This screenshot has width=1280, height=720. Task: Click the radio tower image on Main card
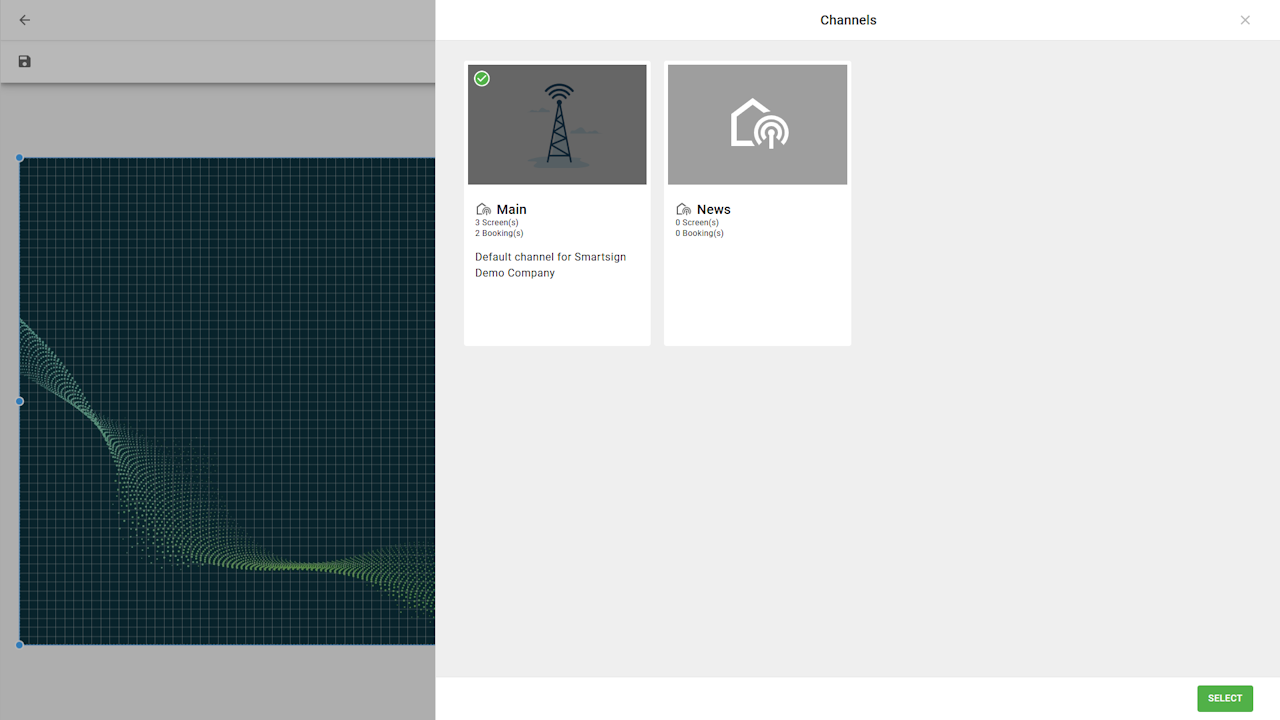point(558,125)
